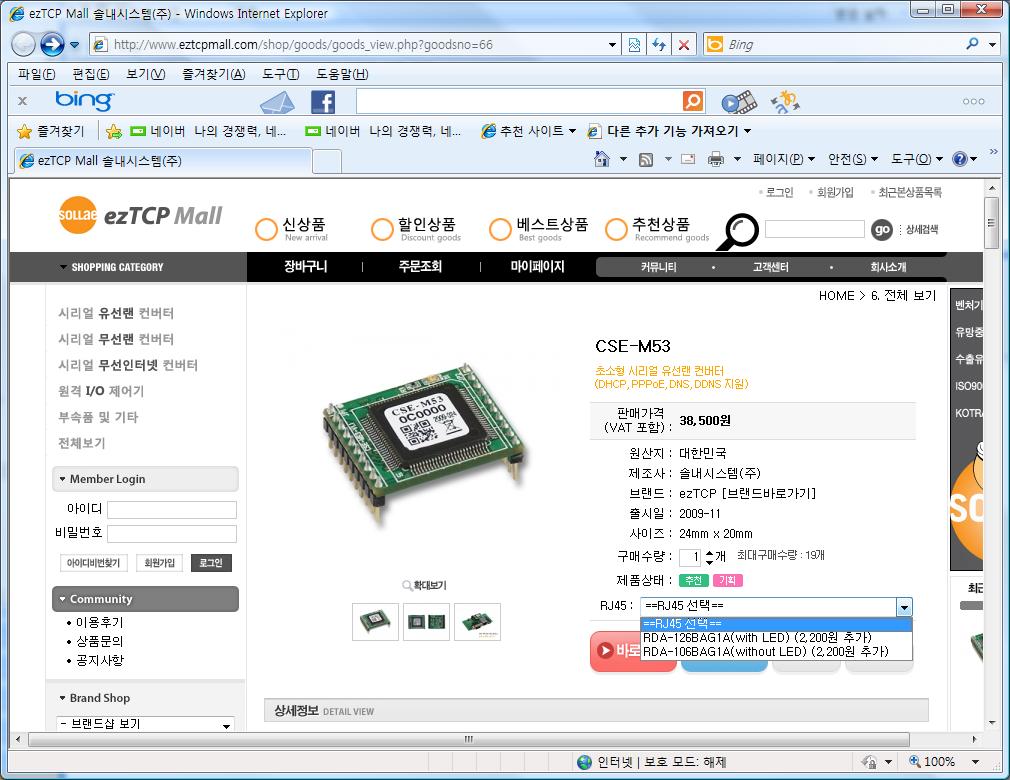The width and height of the screenshot is (1010, 780).
Task: Open the Bing toolbar mail envelope icon
Action: coord(278,102)
